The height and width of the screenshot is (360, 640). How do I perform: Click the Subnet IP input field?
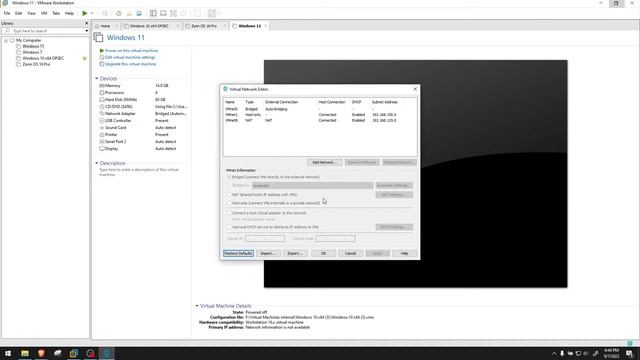point(265,238)
